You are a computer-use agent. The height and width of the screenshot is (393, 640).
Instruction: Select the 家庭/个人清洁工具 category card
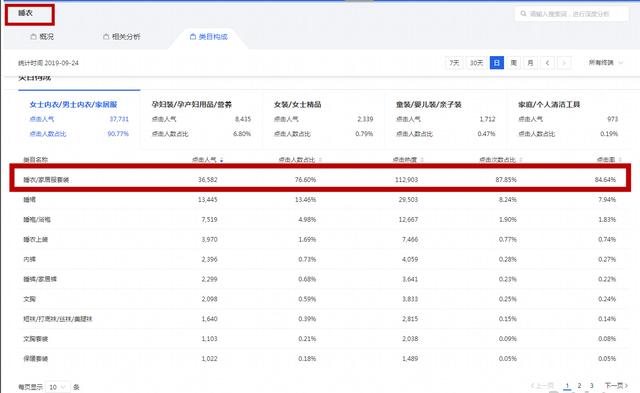(568, 119)
